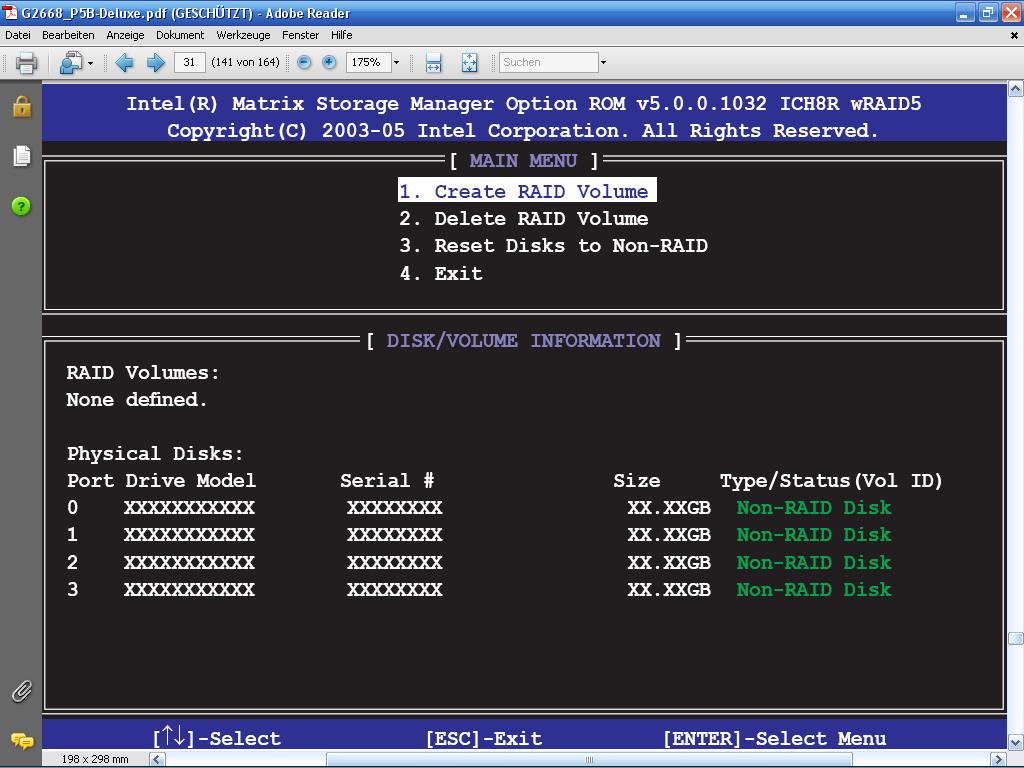Viewport: 1024px width, 768px height.
Task: Click Reset Disks to Non-RAID text
Action: click(554, 246)
